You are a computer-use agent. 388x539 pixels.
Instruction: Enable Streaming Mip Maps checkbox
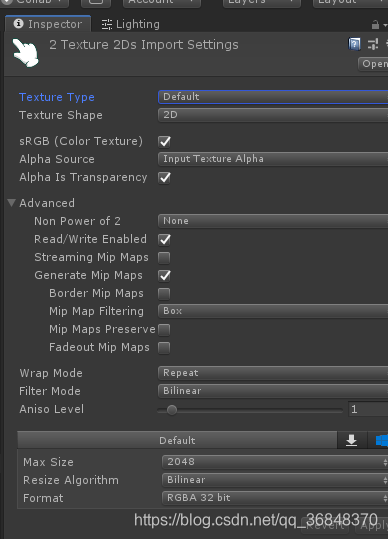(164, 257)
